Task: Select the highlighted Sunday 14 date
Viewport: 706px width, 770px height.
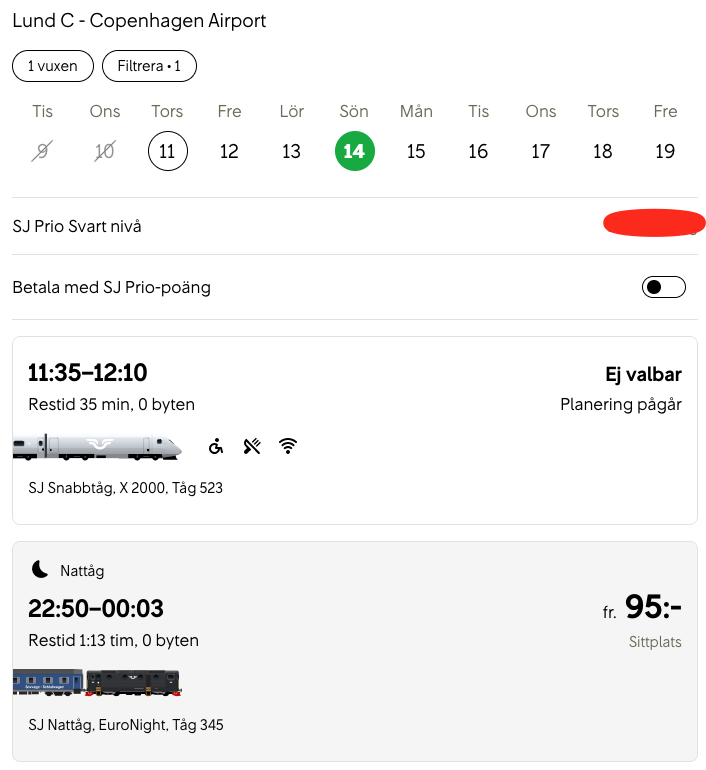Action: point(354,152)
